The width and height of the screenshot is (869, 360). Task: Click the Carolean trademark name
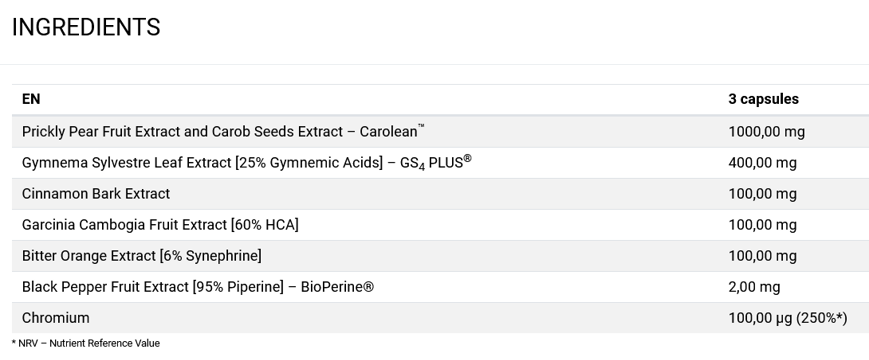pos(392,131)
